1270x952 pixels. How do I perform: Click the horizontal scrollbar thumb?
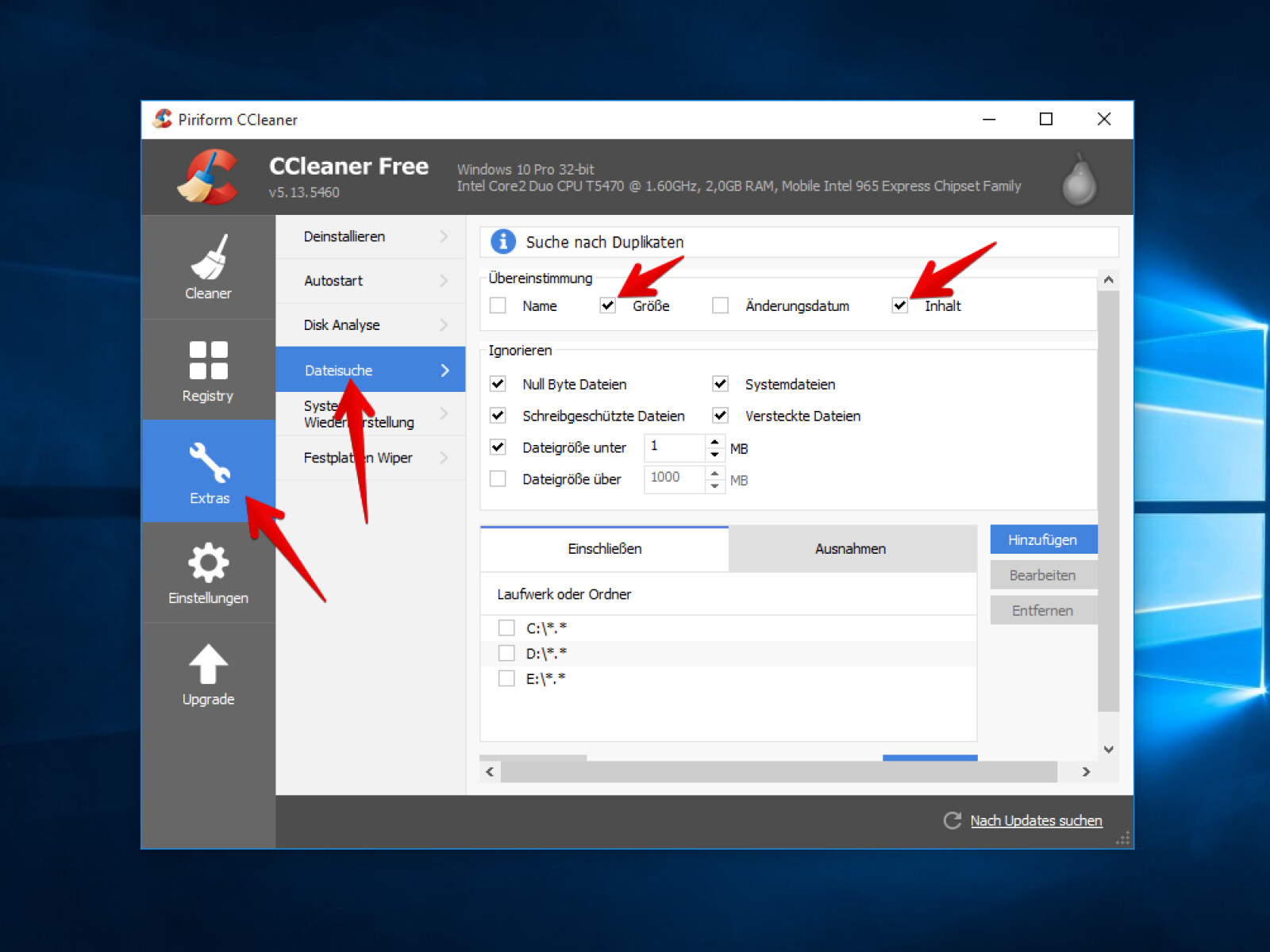(779, 772)
